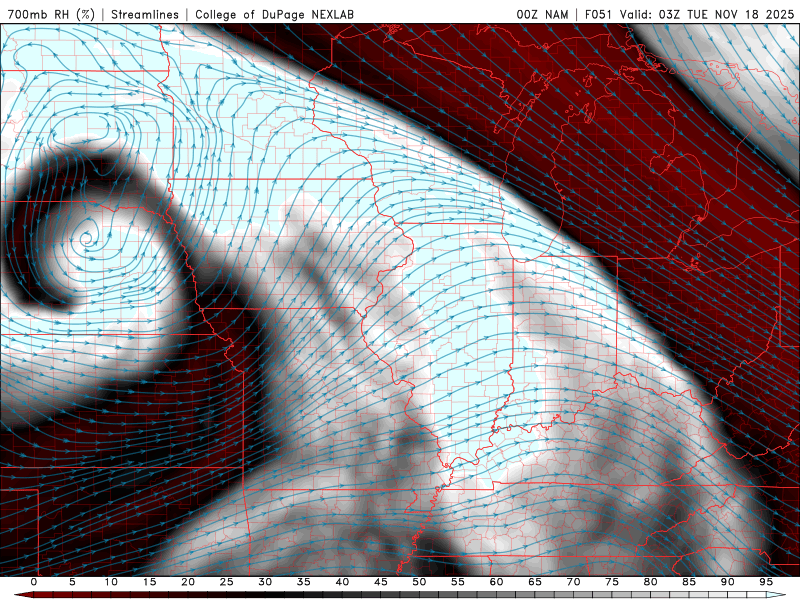Click the "55" value on the color scale
800x600 pixels.
(458, 582)
